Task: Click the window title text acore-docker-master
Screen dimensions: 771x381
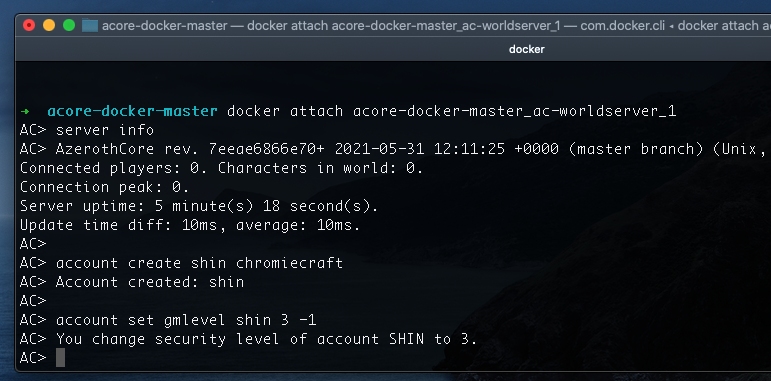Action: point(165,26)
